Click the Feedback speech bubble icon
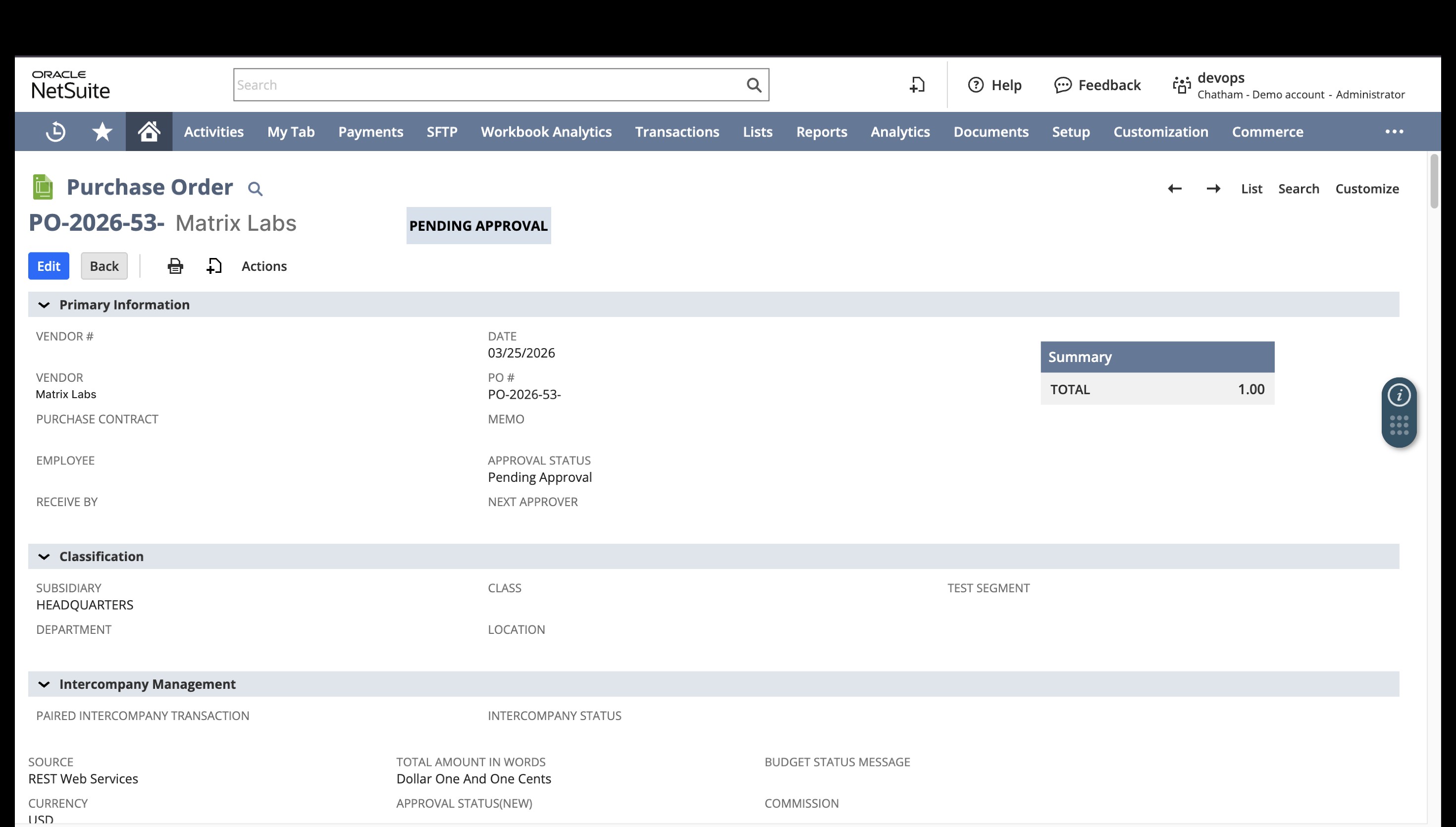 coord(1062,85)
